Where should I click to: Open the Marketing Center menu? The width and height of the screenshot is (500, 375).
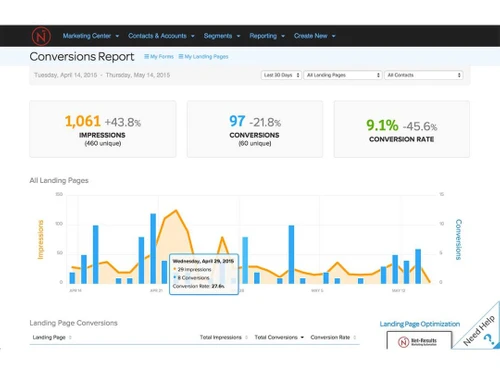tap(91, 36)
